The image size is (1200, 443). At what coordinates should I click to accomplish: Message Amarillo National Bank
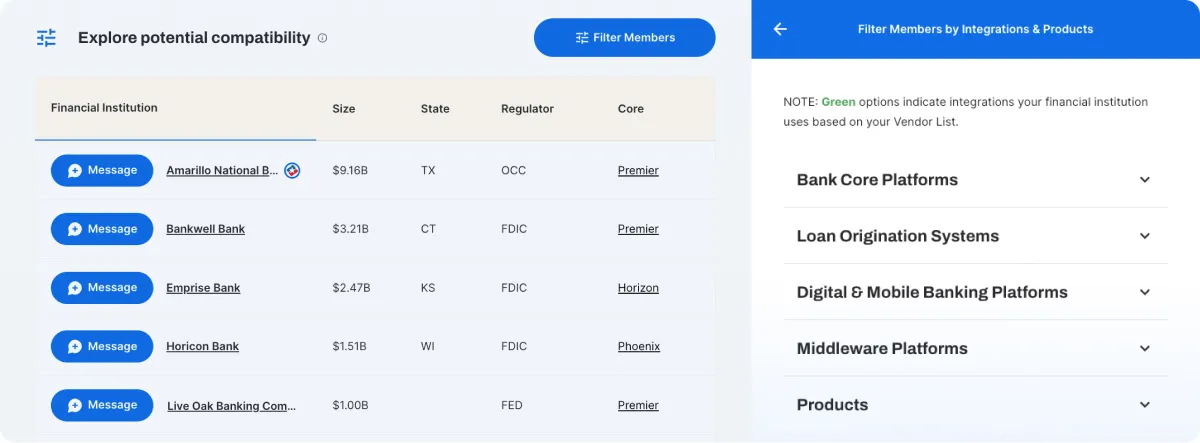point(102,171)
